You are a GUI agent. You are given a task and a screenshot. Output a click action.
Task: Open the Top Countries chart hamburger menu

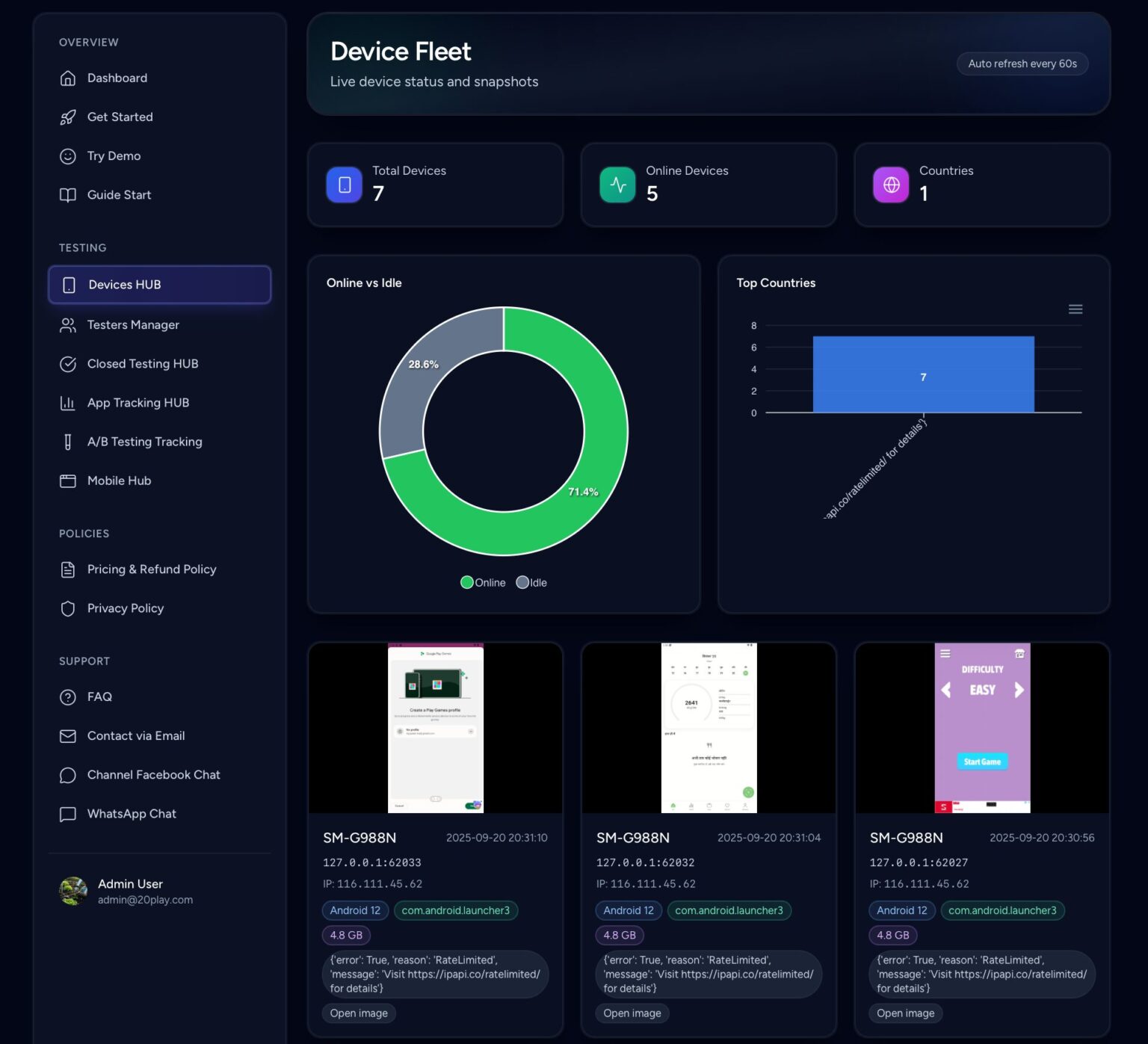[1075, 309]
